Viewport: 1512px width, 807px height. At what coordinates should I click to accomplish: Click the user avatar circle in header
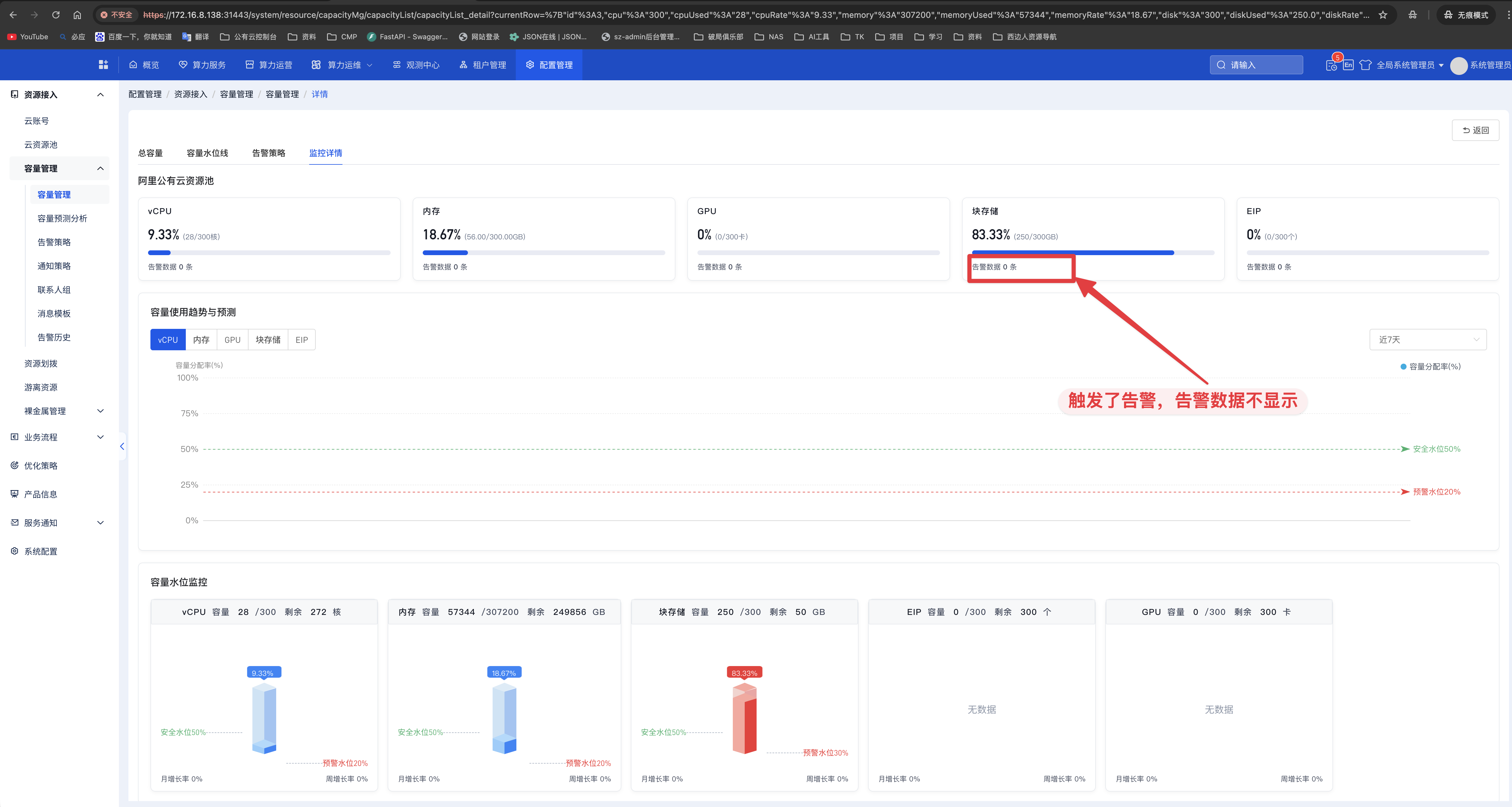click(x=1458, y=65)
